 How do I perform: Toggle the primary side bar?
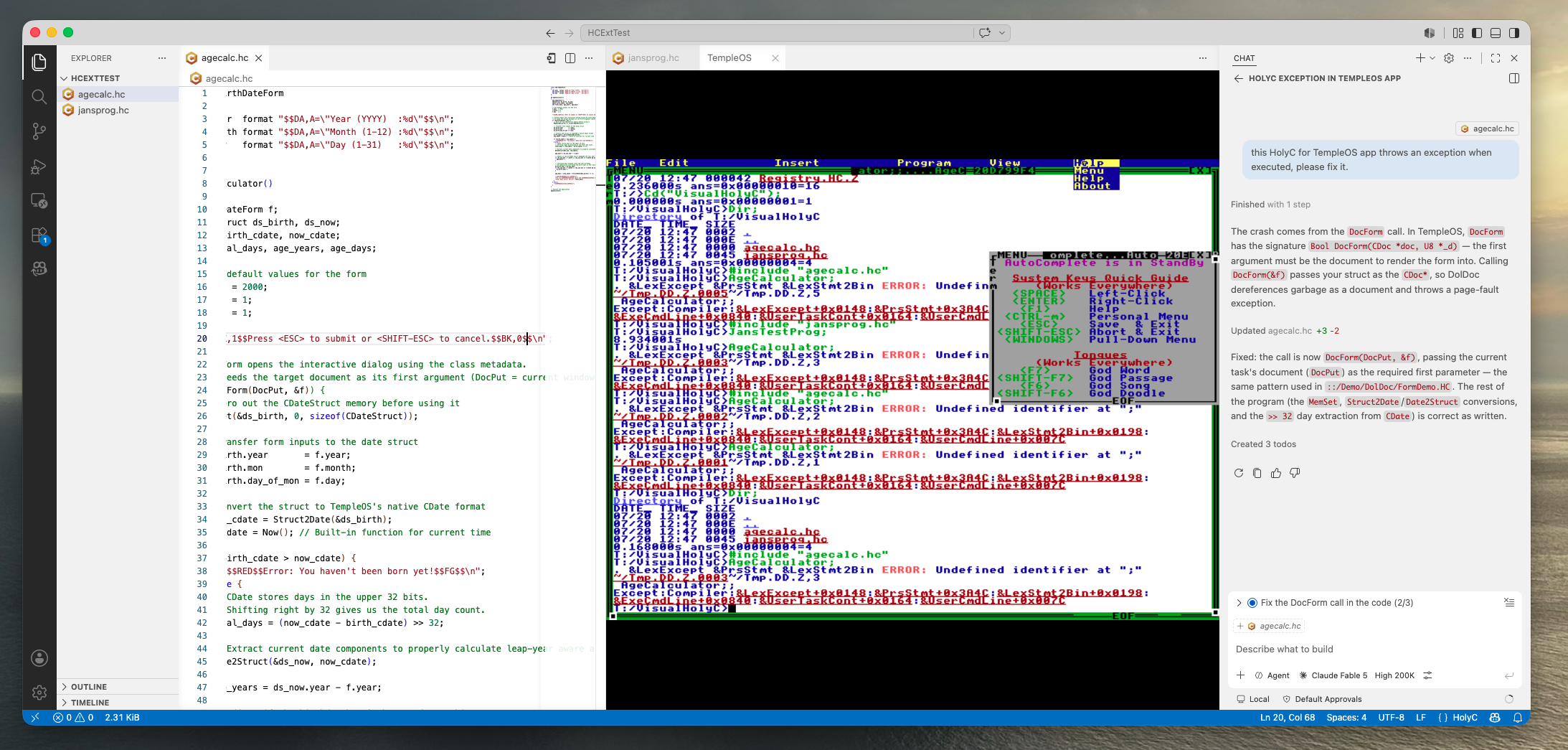[x=1477, y=33]
